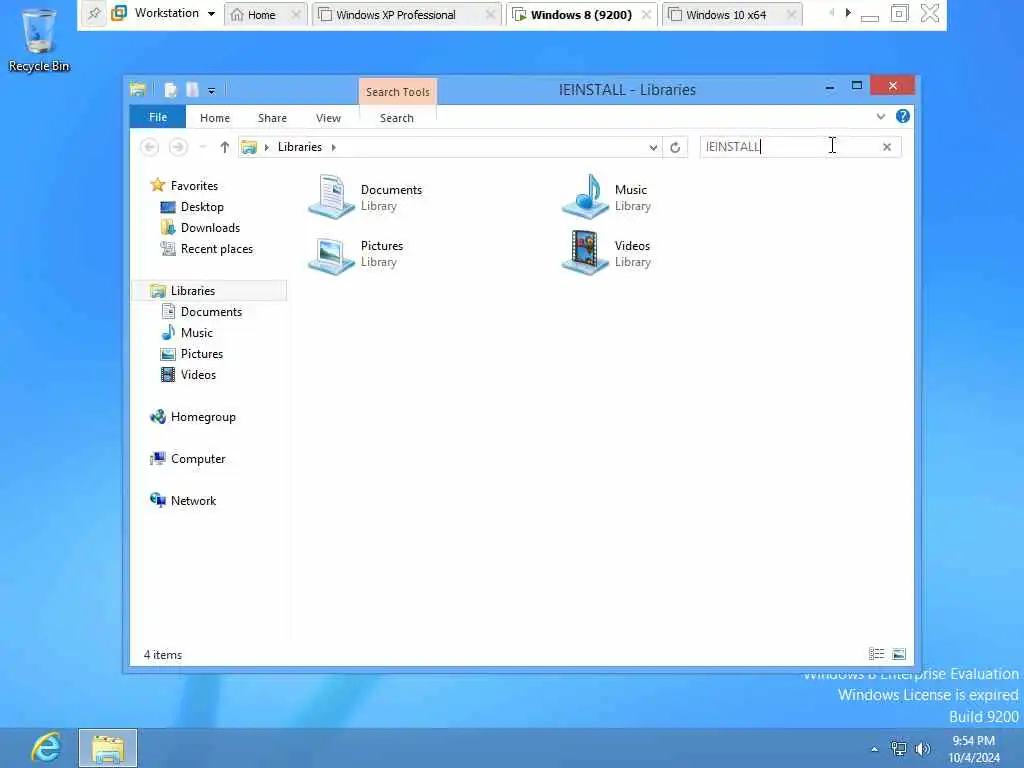Open Downloads under Favorites
The image size is (1024, 768).
(x=210, y=227)
